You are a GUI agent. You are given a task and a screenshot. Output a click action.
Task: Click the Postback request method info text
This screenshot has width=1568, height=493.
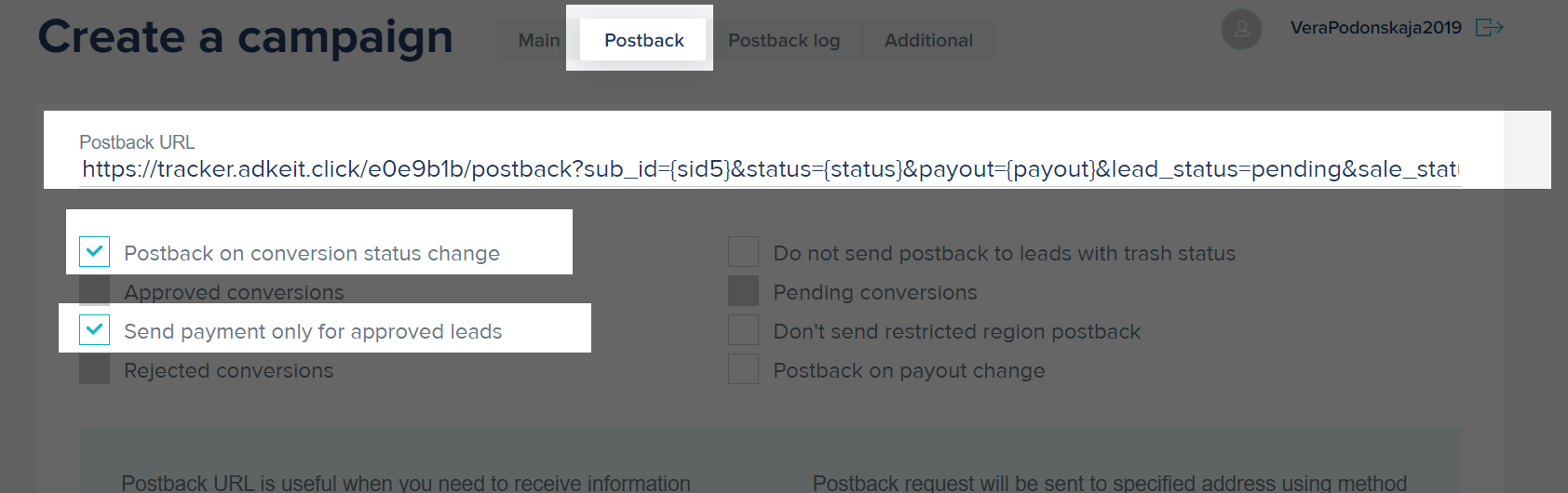coord(1109,483)
